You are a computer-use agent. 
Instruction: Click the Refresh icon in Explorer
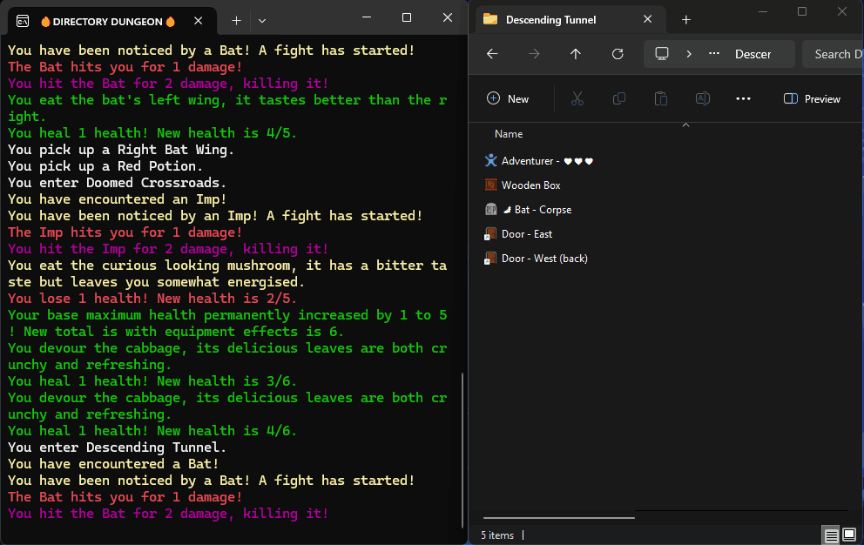click(x=617, y=54)
